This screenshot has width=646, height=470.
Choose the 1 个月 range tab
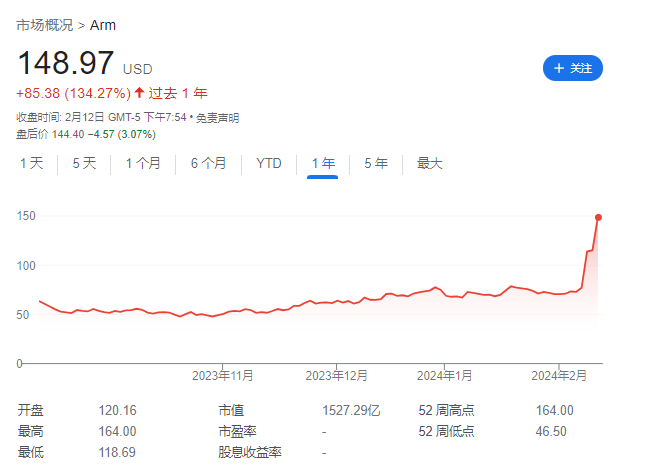[x=143, y=164]
